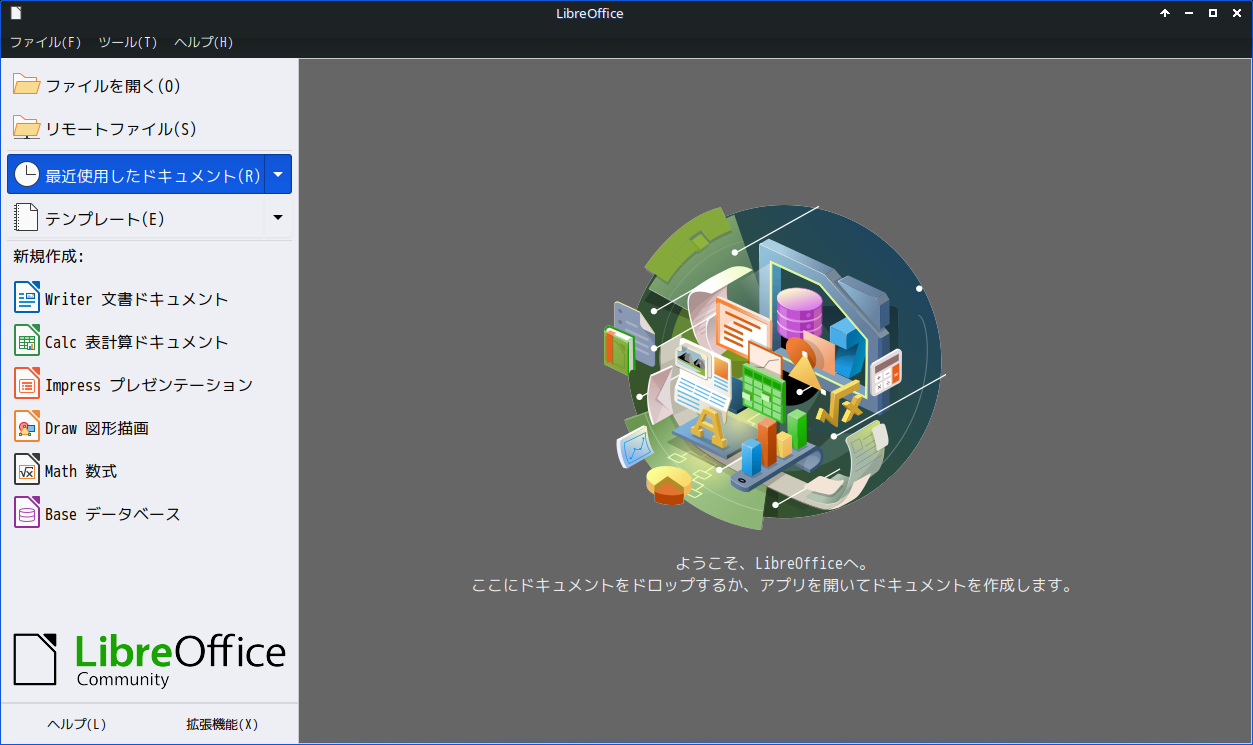Open the ツール(T) menu
1253x745 pixels.
tap(128, 42)
